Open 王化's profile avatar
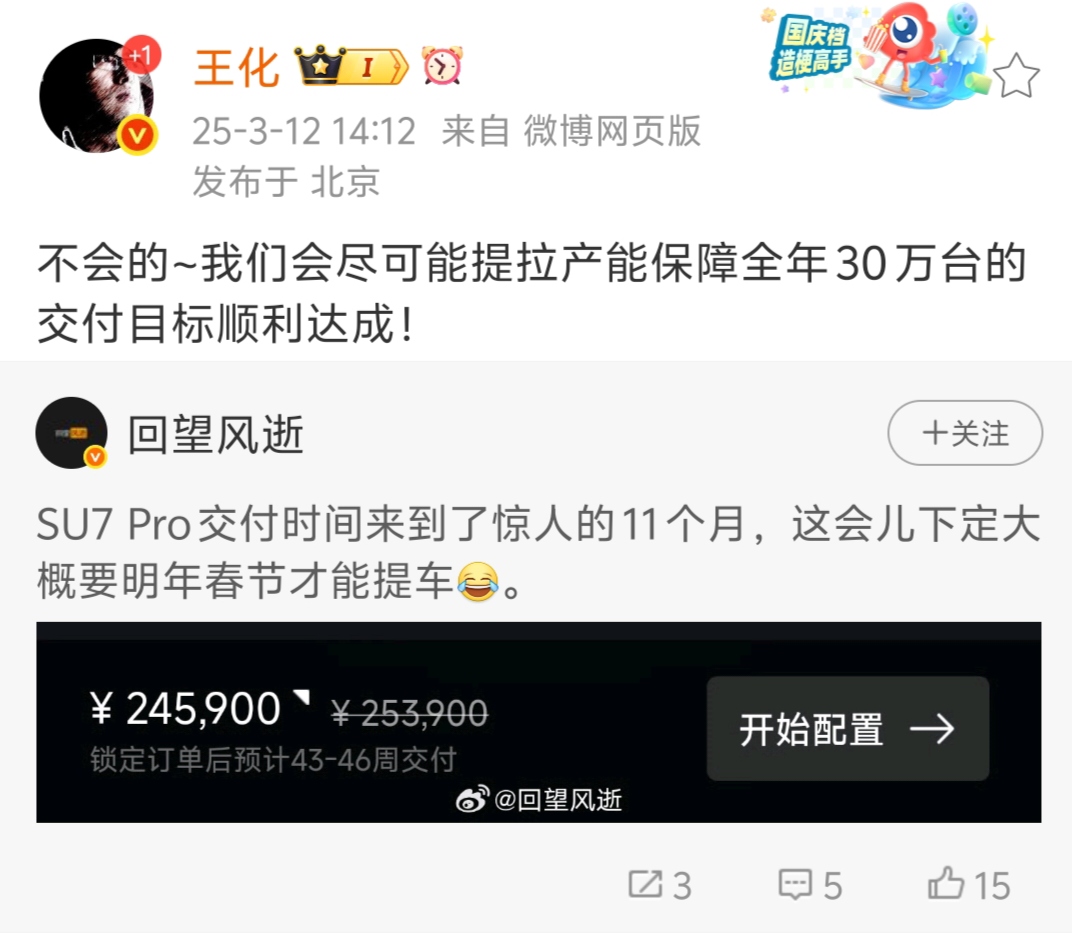The image size is (1072, 952). pos(96,96)
